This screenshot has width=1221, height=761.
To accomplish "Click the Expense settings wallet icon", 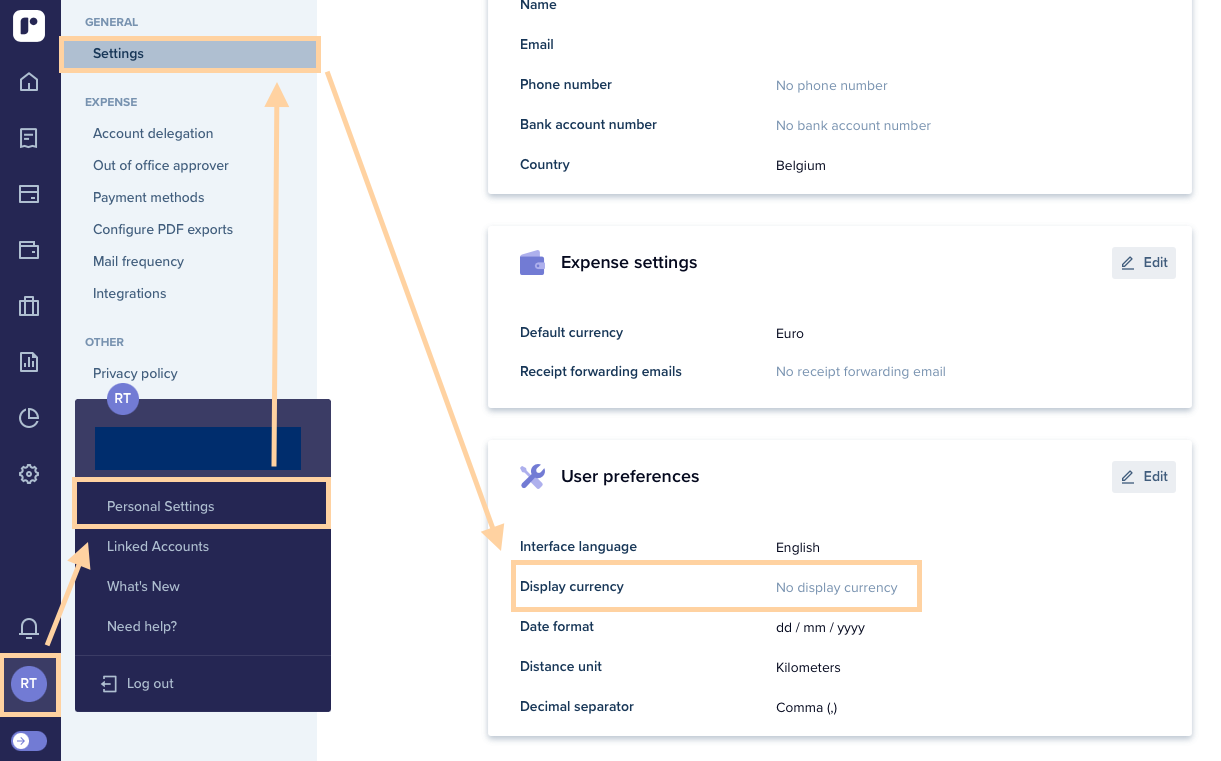I will point(532,263).
